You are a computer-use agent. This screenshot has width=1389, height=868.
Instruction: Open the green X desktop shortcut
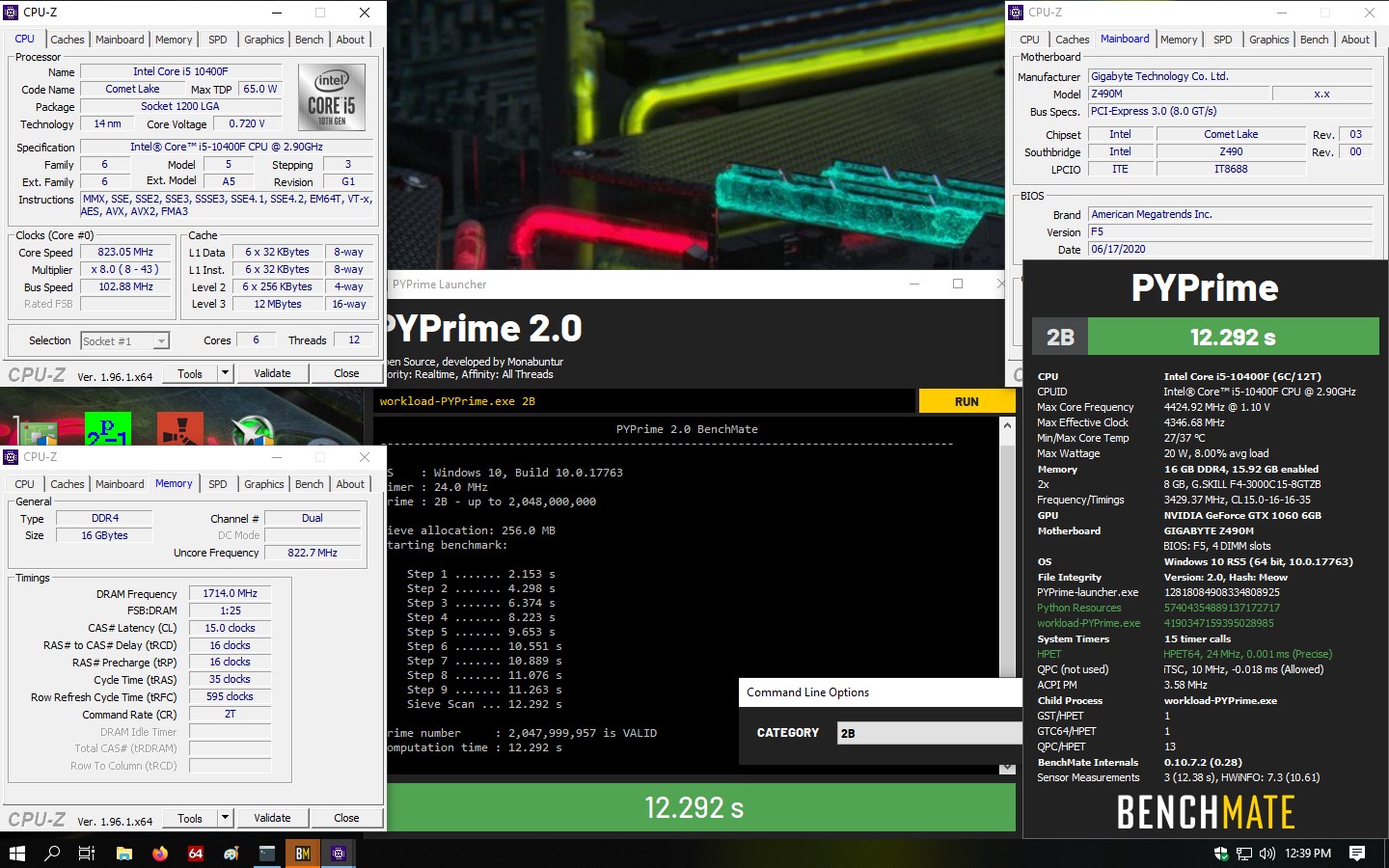click(253, 430)
